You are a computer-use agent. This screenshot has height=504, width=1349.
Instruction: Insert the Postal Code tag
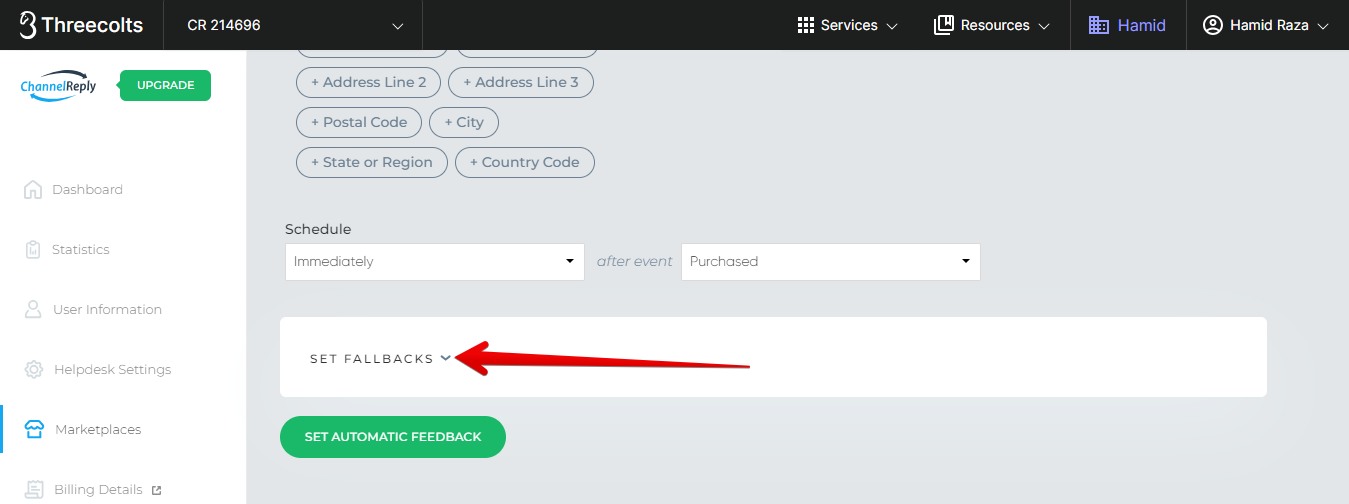tap(359, 122)
